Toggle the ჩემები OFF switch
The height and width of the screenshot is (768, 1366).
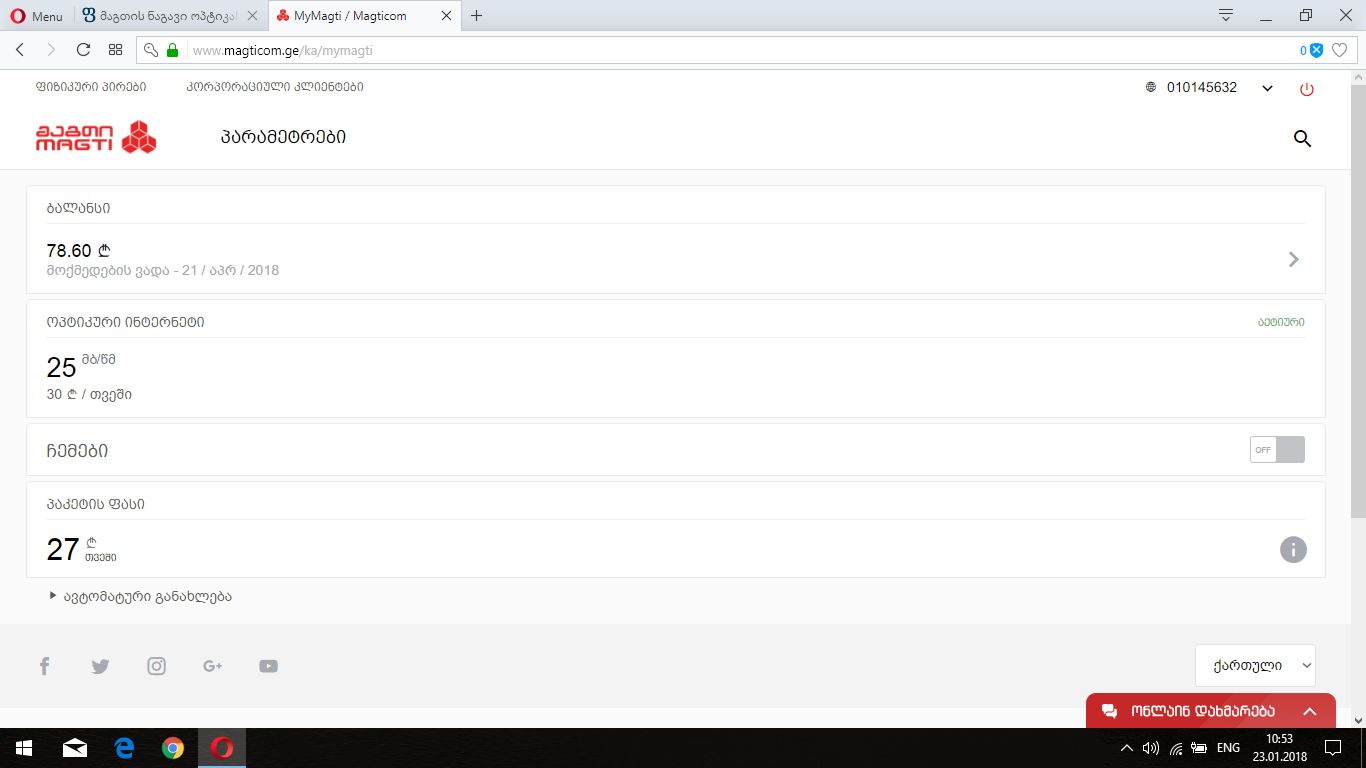(x=1277, y=450)
